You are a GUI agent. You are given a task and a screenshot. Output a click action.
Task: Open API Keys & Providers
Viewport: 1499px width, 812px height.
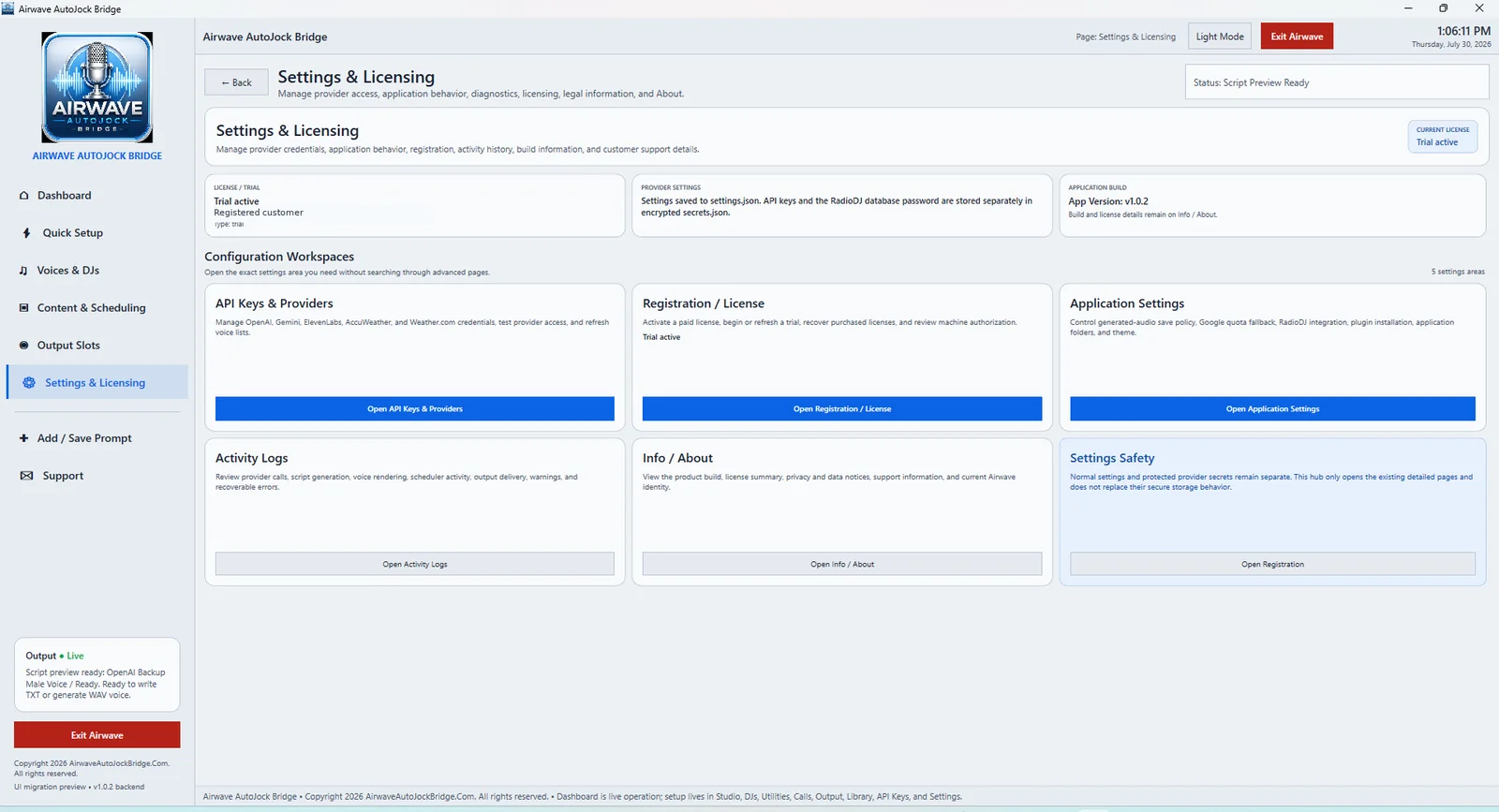tap(415, 409)
